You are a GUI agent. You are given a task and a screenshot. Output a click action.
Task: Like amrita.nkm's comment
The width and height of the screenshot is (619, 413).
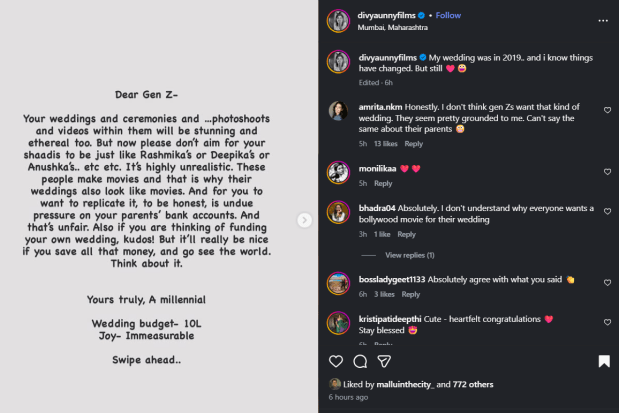(x=607, y=110)
